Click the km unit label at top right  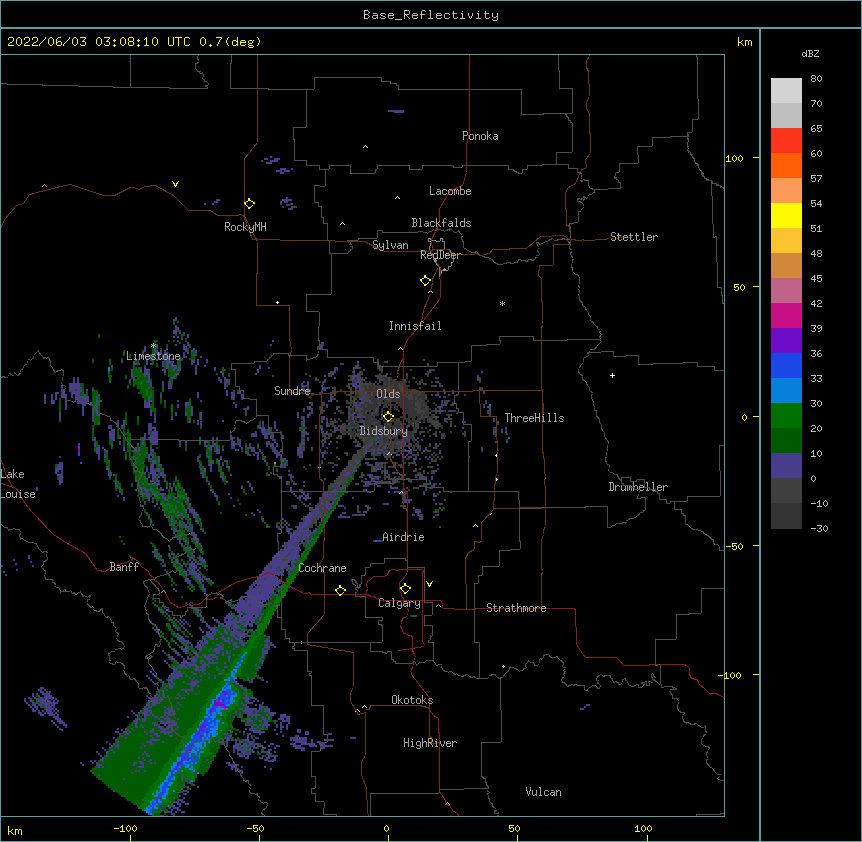(744, 42)
